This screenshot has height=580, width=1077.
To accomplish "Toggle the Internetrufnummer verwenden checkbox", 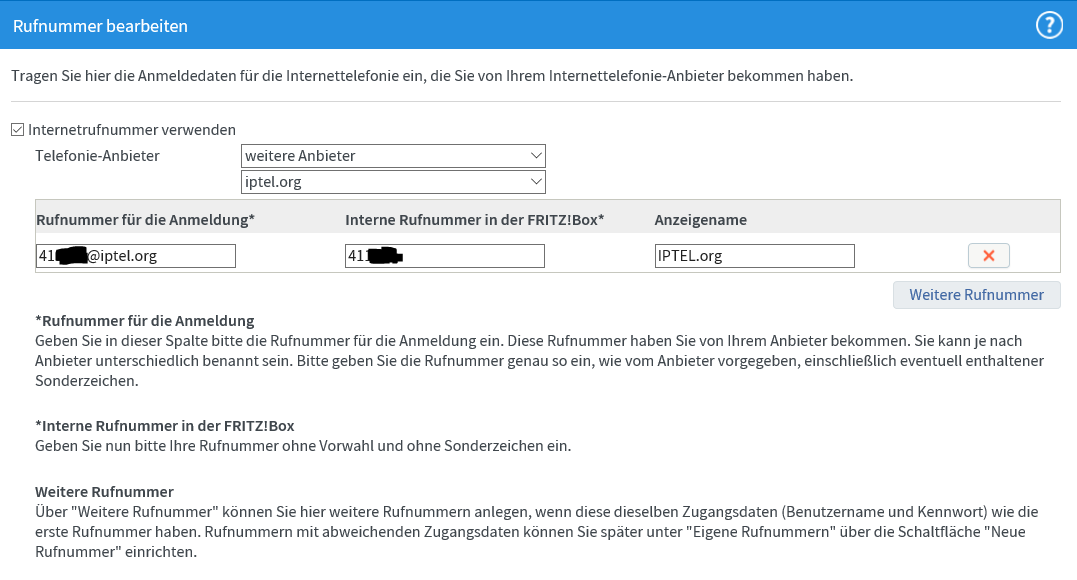I will click(17, 129).
